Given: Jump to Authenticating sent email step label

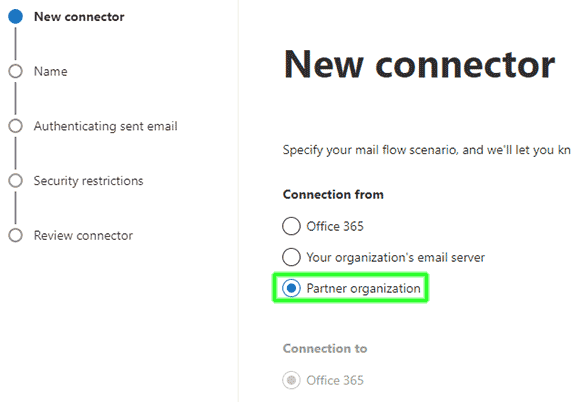Looking at the screenshot, I should [x=106, y=126].
